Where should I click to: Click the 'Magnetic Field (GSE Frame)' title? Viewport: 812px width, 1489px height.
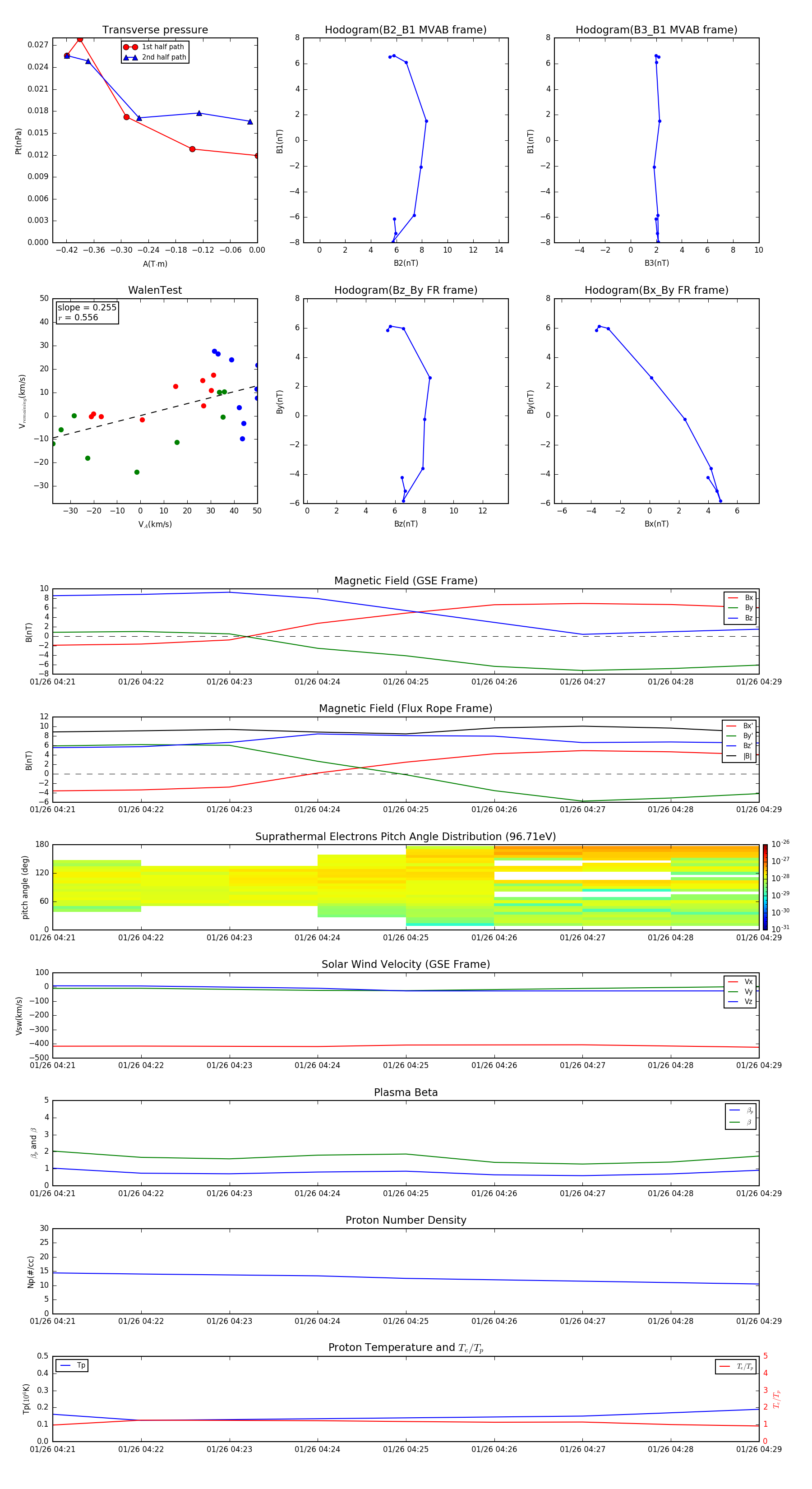(406, 581)
